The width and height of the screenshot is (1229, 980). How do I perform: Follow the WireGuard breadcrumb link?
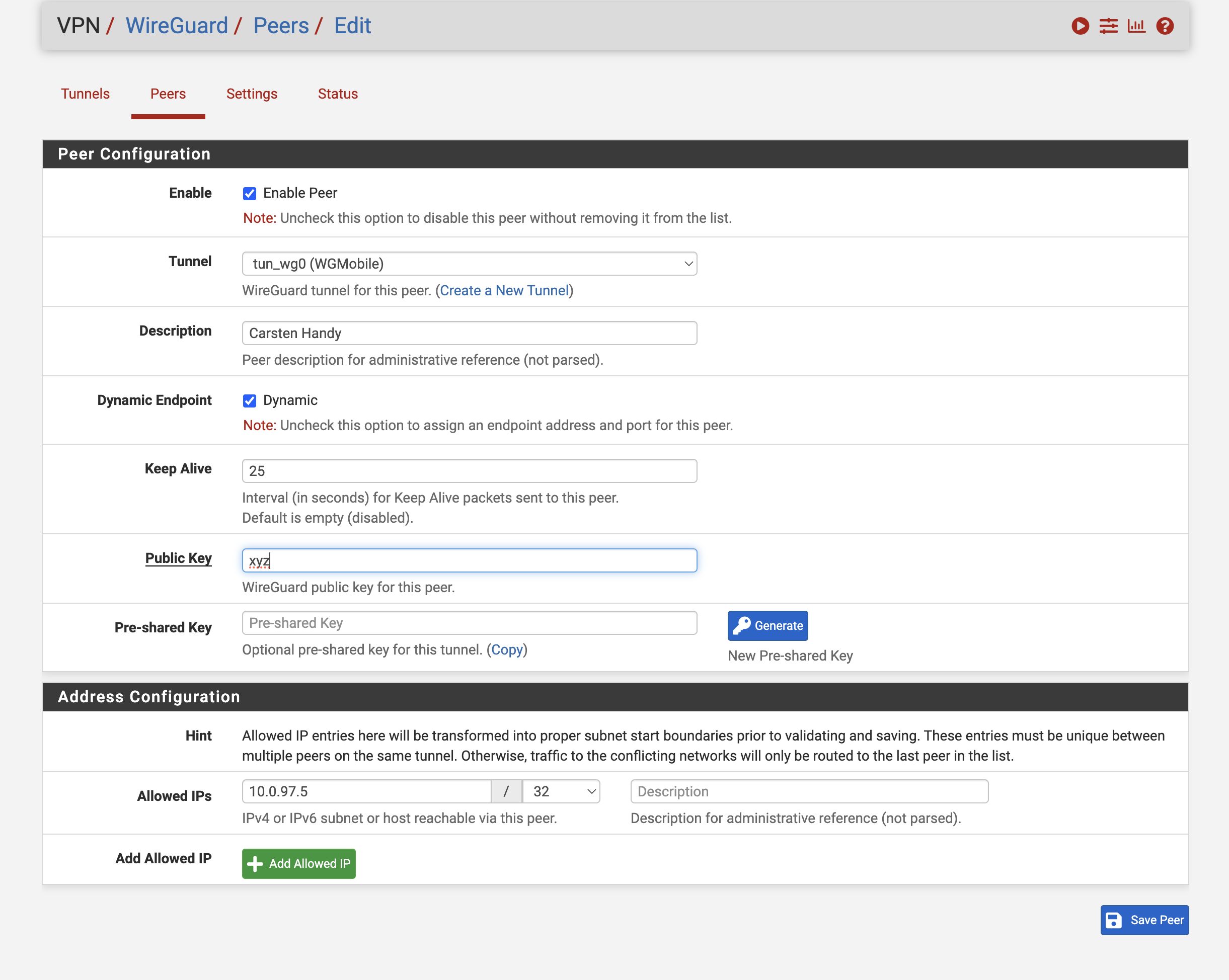tap(177, 26)
